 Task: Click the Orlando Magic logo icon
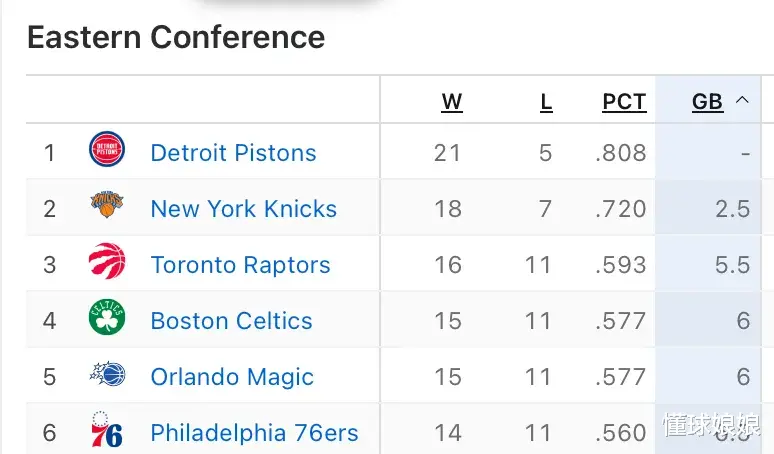tap(107, 376)
